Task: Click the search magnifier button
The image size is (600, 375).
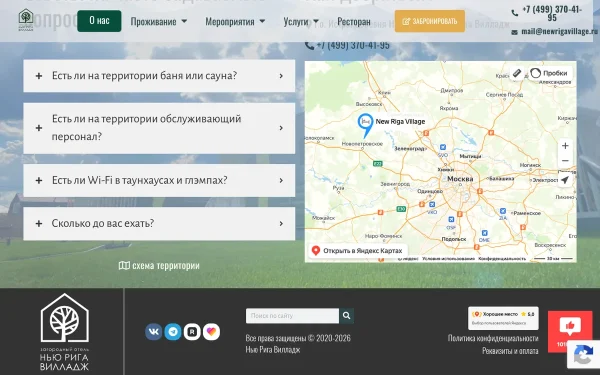Action: point(347,316)
